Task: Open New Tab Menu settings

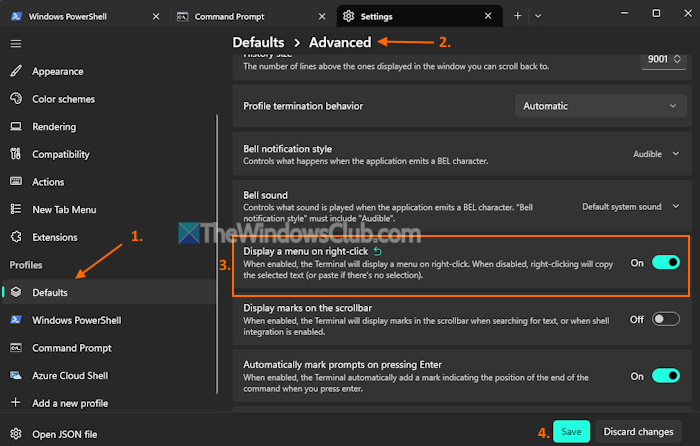Action: point(109,209)
